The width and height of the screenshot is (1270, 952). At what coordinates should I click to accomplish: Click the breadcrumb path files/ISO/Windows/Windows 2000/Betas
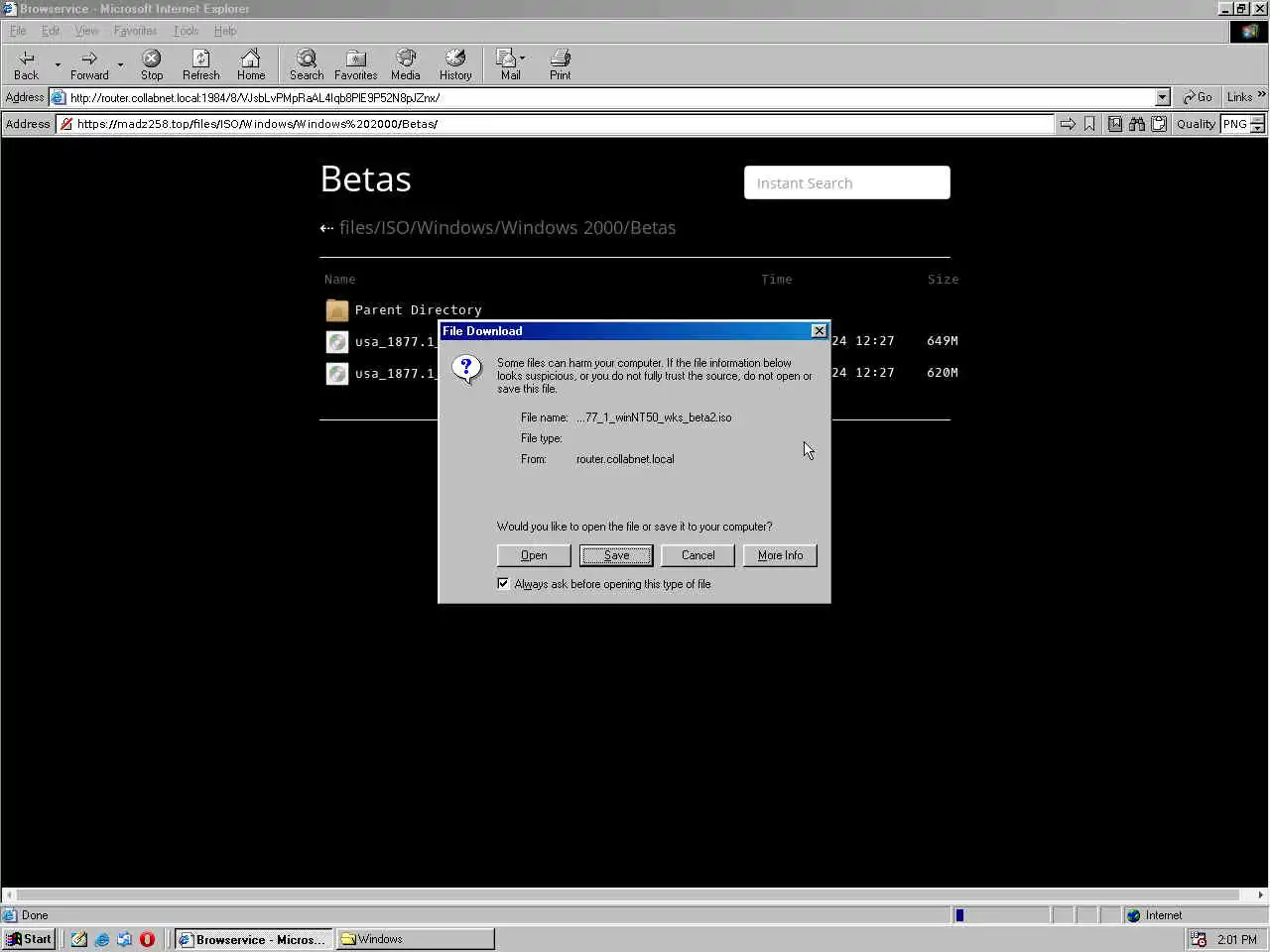coord(507,227)
